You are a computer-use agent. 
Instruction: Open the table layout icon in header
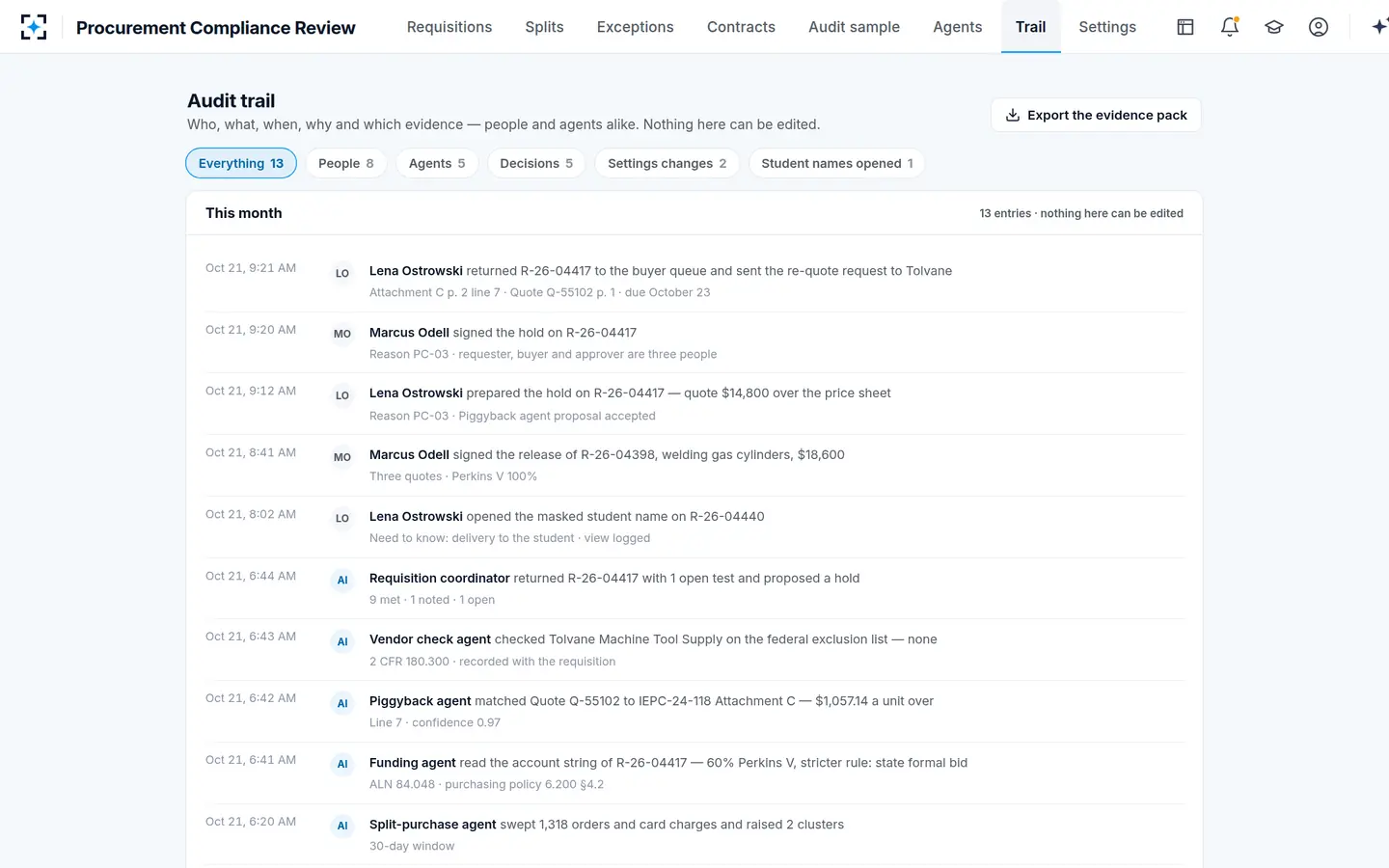point(1185,27)
